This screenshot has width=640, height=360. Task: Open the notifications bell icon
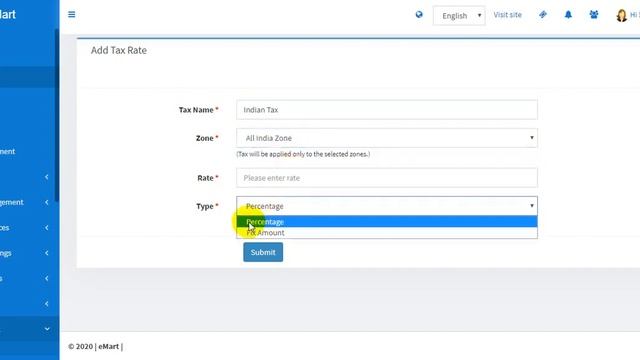pyautogui.click(x=568, y=15)
